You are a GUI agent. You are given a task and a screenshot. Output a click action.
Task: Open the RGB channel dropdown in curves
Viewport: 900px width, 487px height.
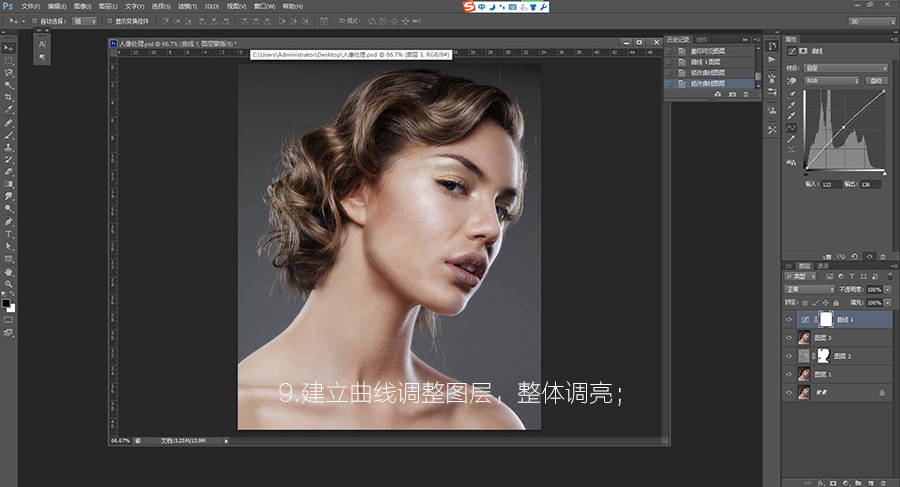[834, 80]
